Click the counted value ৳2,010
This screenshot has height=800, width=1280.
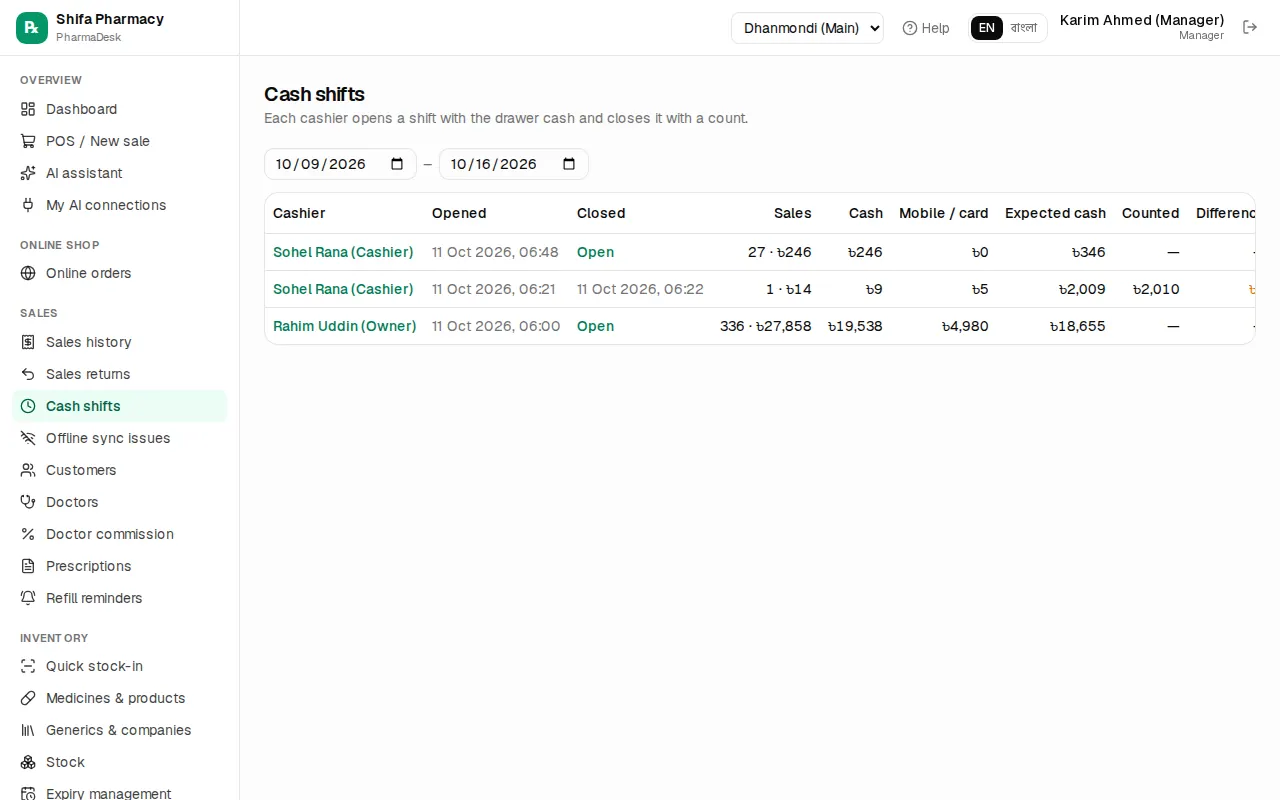point(1156,289)
